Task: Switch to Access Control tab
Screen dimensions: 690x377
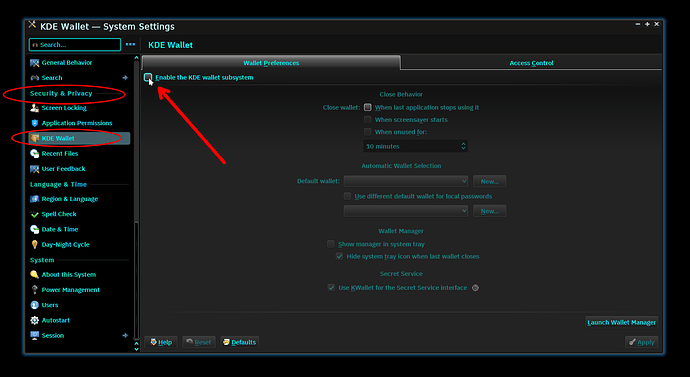Action: (x=531, y=63)
